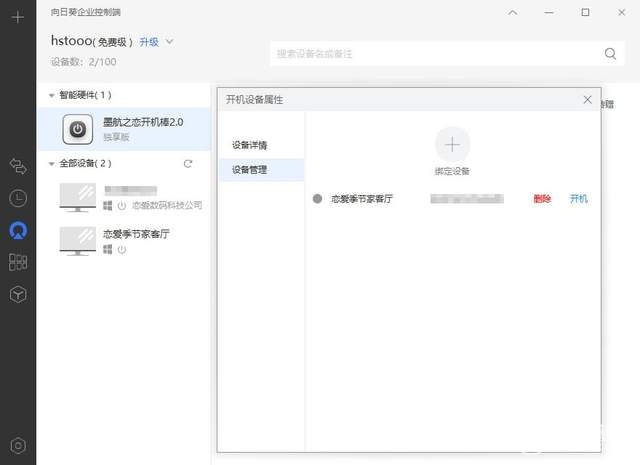Collapse the 智能硬件(1) group

[51, 96]
